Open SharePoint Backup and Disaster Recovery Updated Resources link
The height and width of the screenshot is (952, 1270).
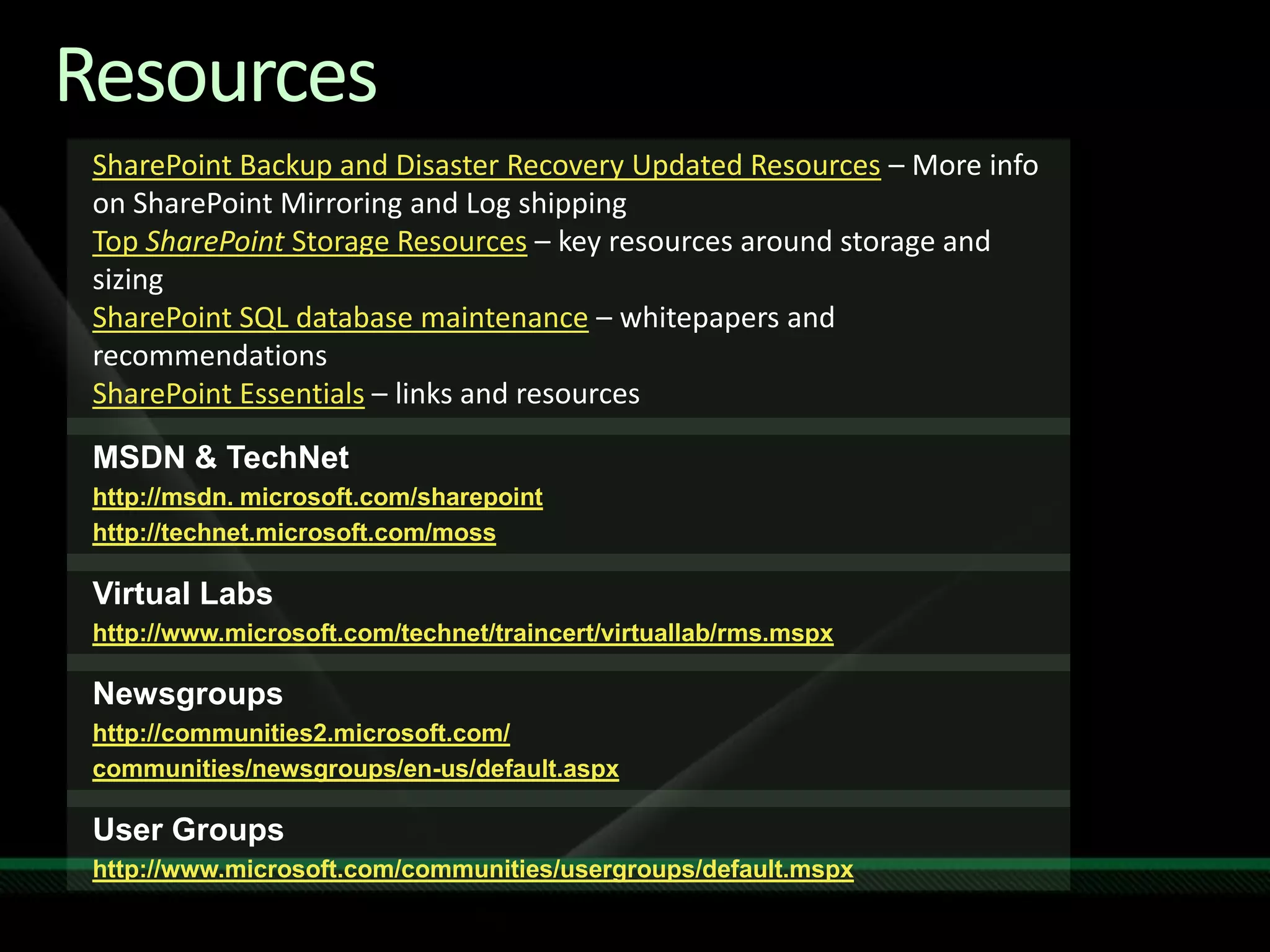point(486,166)
